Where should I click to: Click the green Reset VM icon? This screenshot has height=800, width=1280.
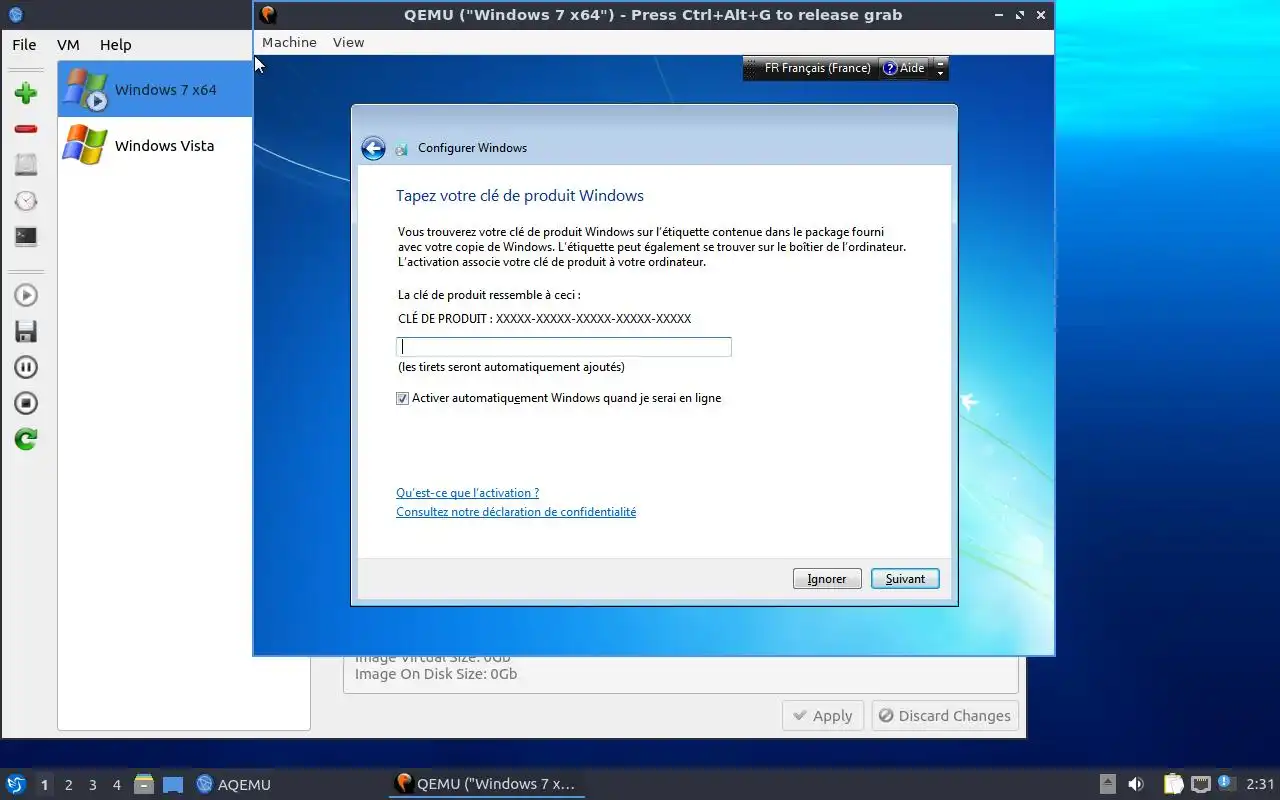click(26, 439)
